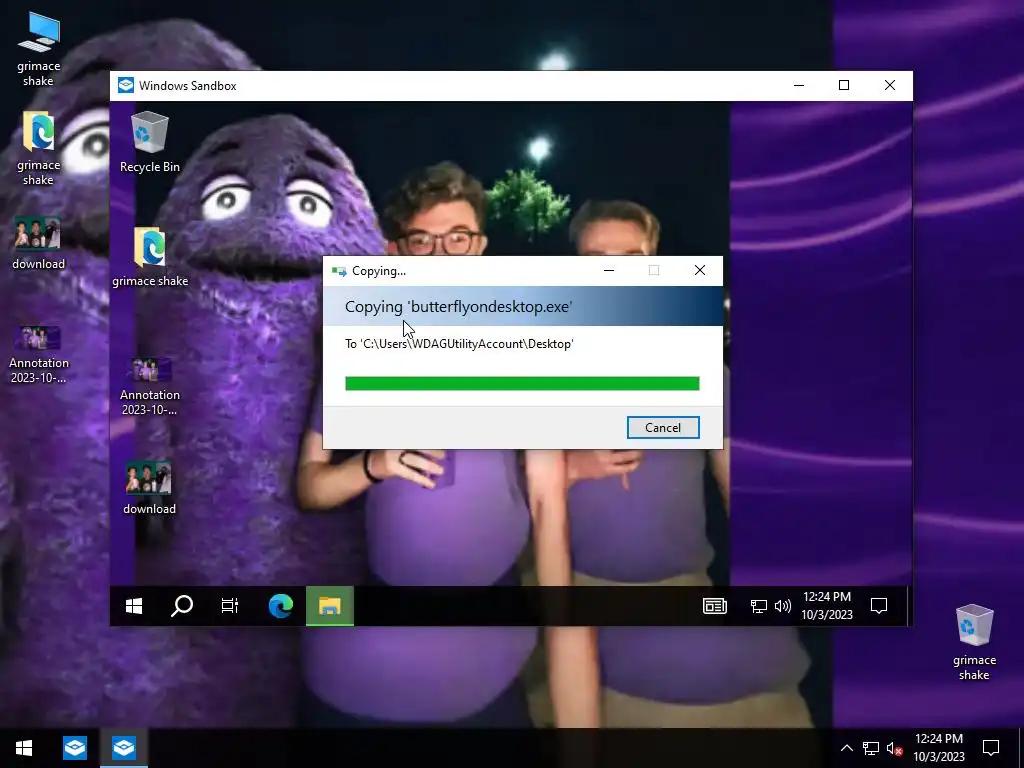Click the Windows Sandbox title bar icon
1024x768 pixels.
pyautogui.click(x=125, y=86)
